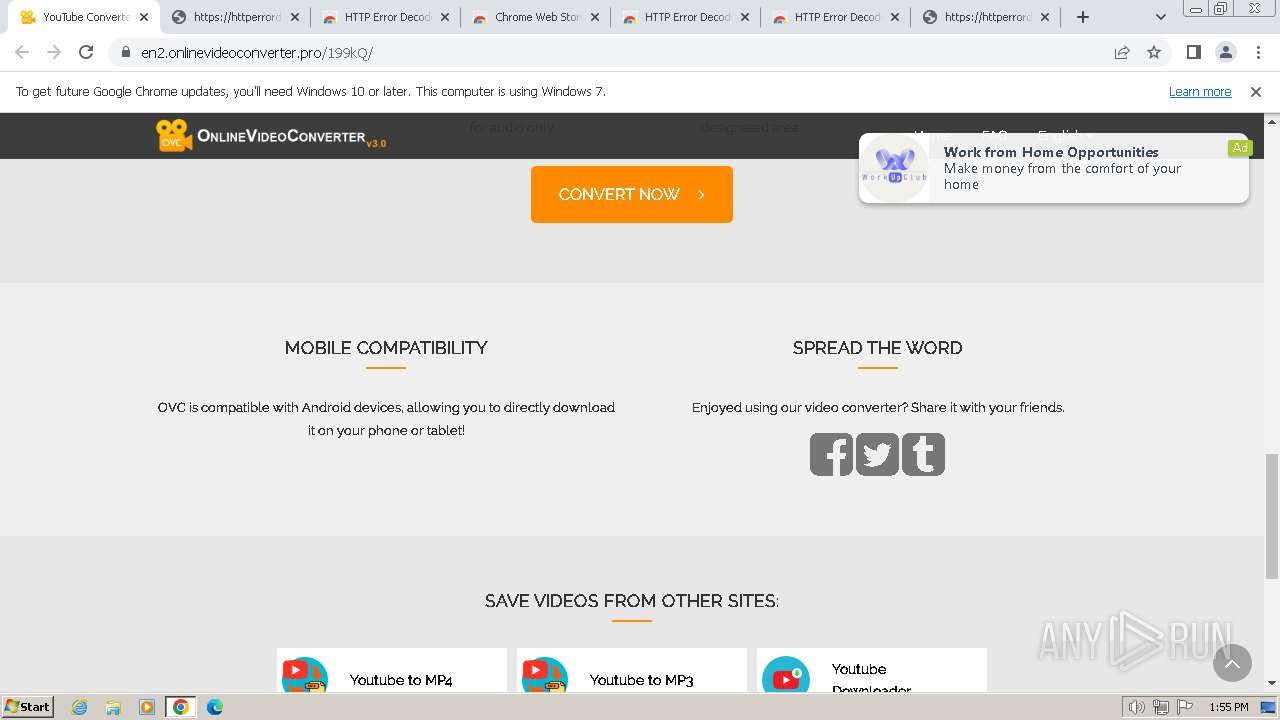The width and height of the screenshot is (1280, 720).
Task: Open the Chrome profile avatar
Action: click(x=1225, y=52)
